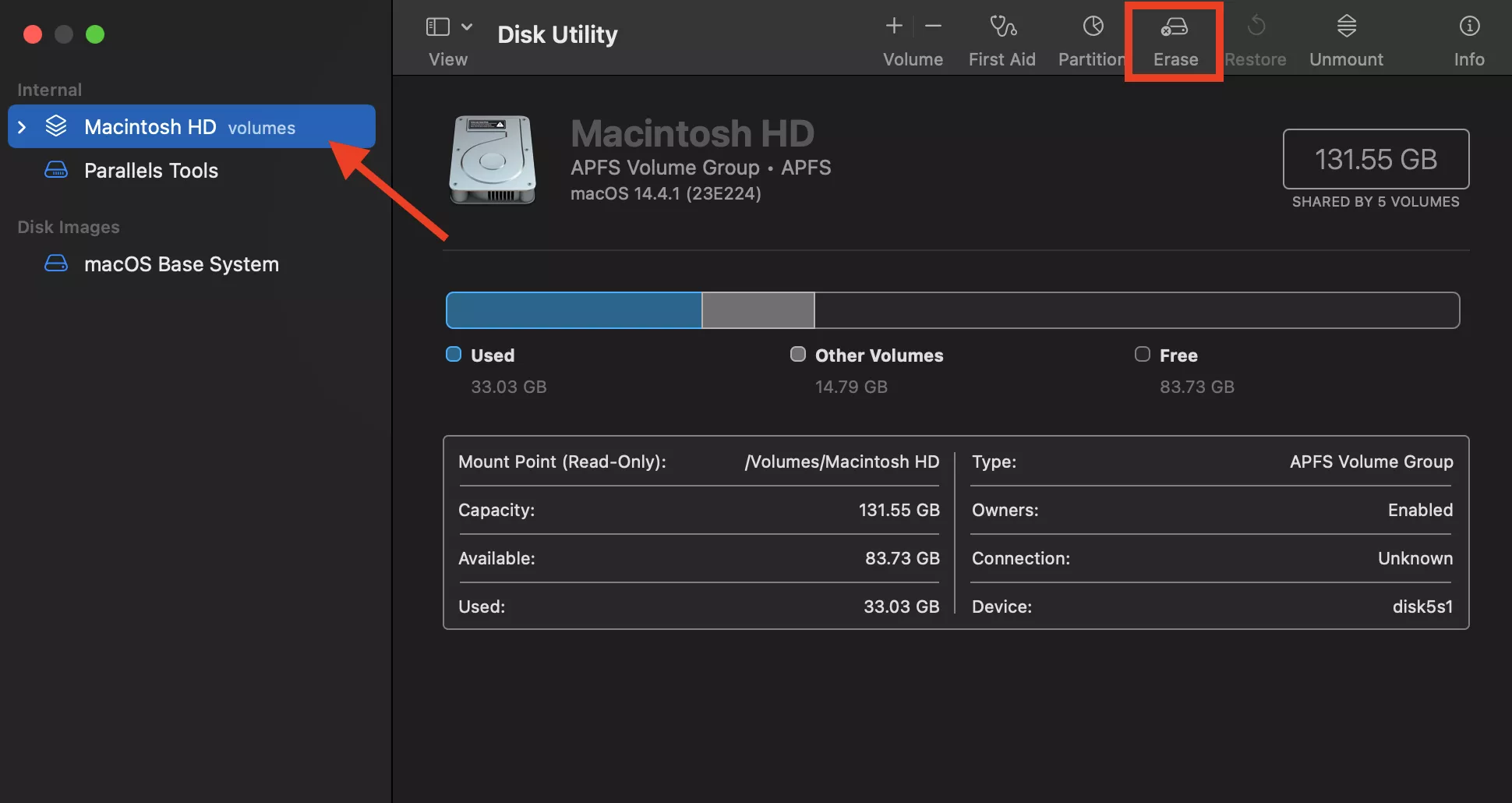Click the large Macintosh HD drive icon
Viewport: 1512px width, 803px height.
coord(493,160)
